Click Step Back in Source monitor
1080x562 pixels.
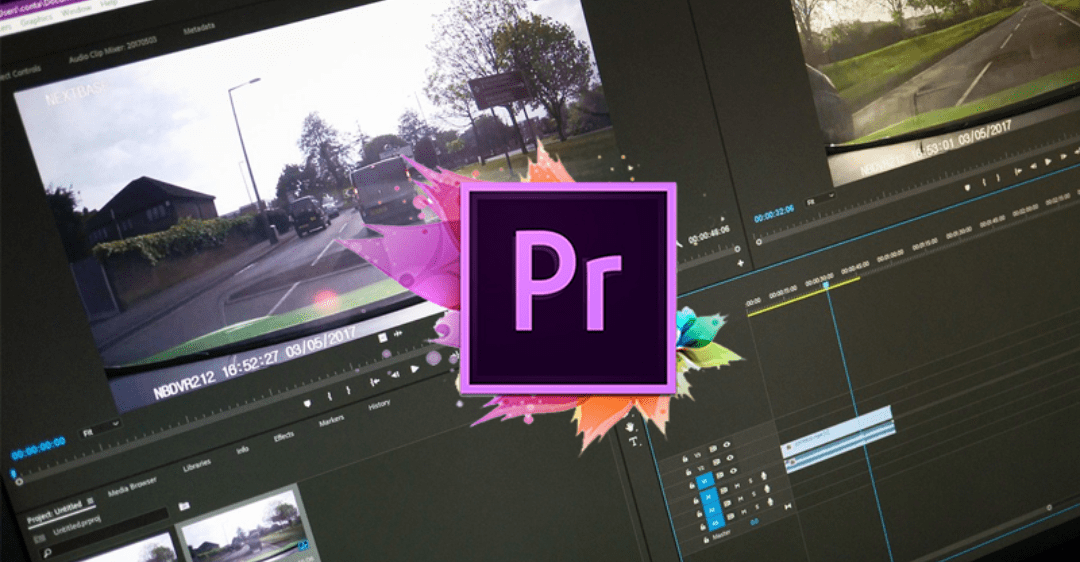pos(396,374)
